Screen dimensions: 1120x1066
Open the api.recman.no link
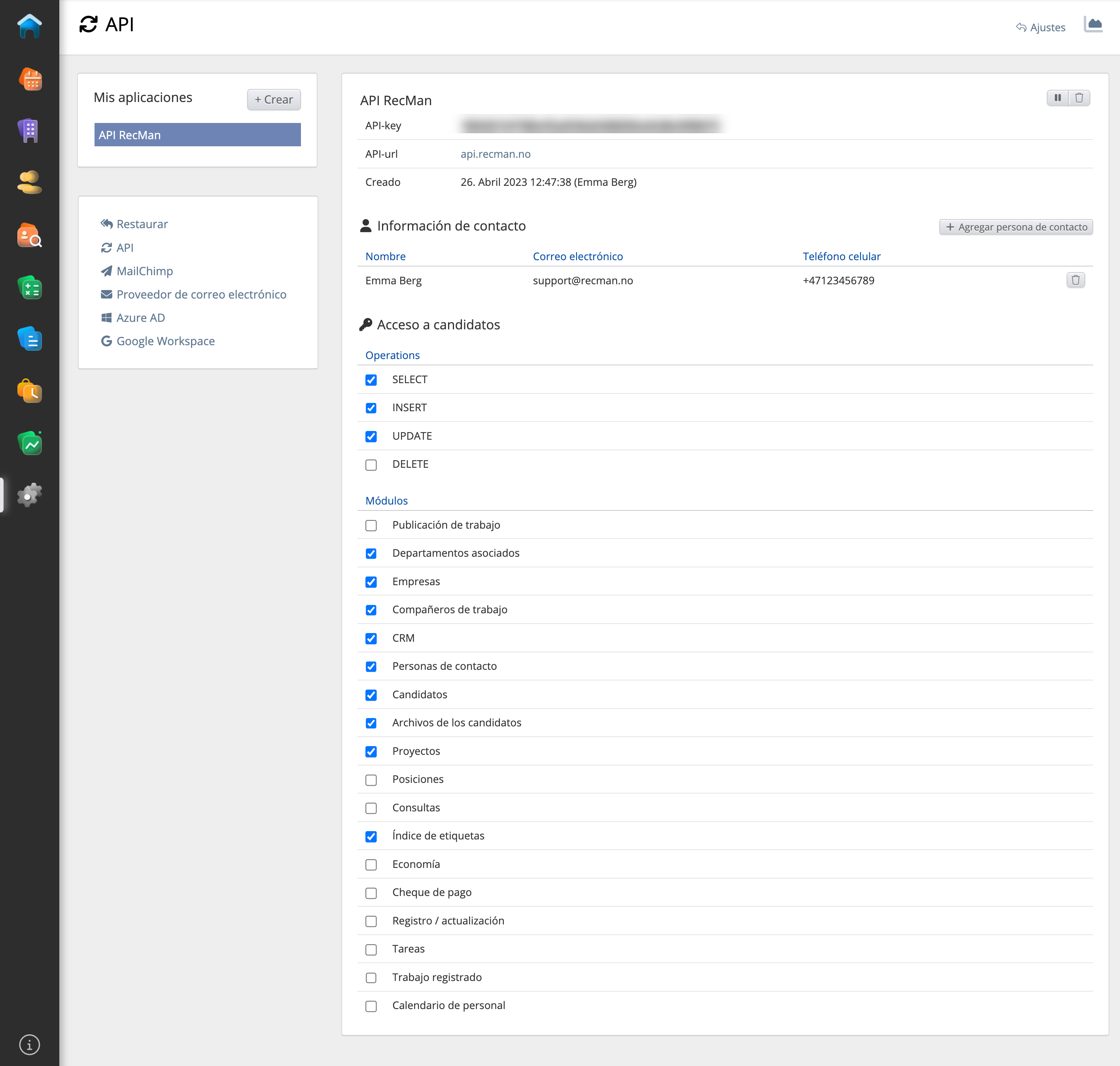click(495, 154)
